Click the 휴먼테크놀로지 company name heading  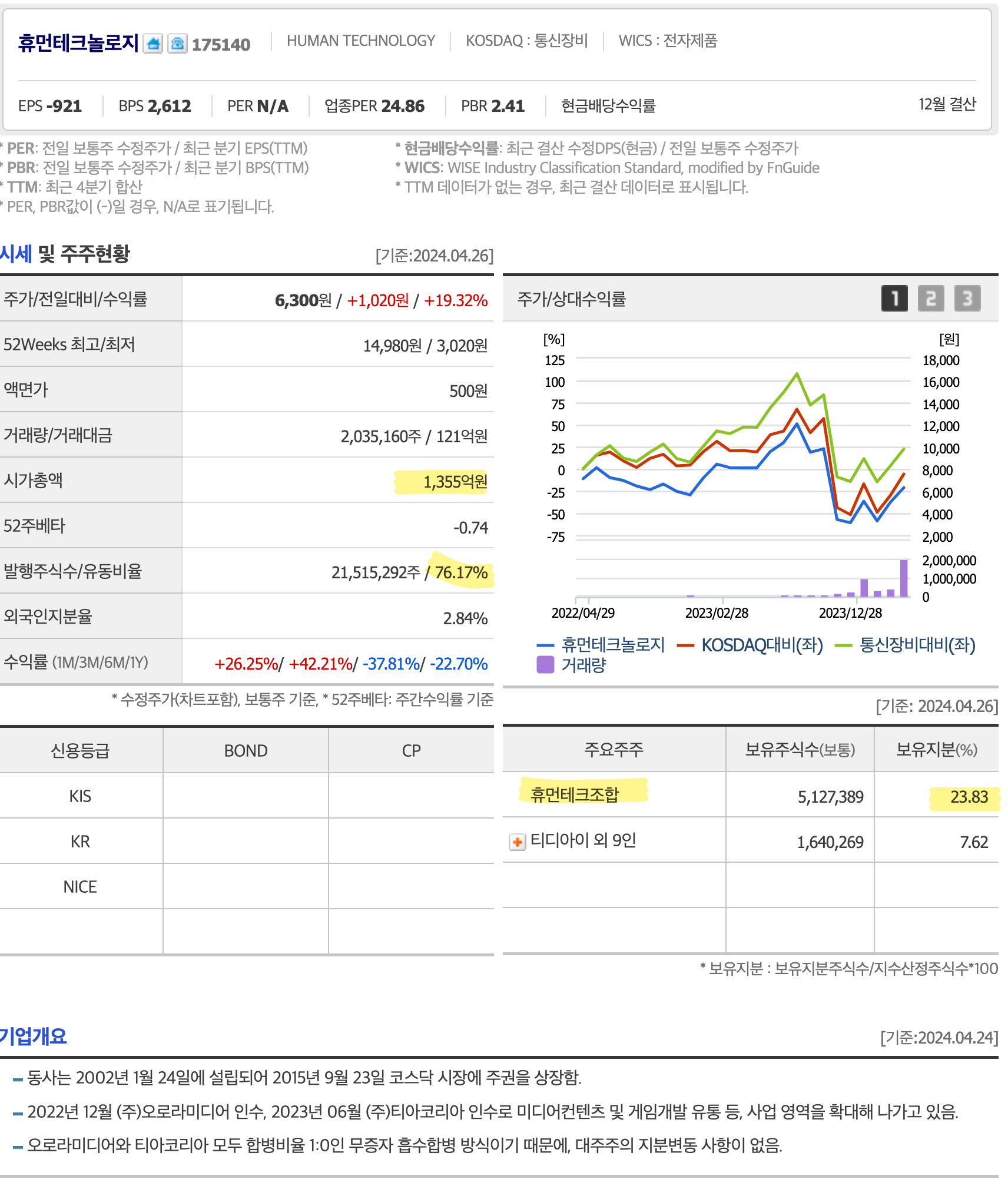coord(78,43)
